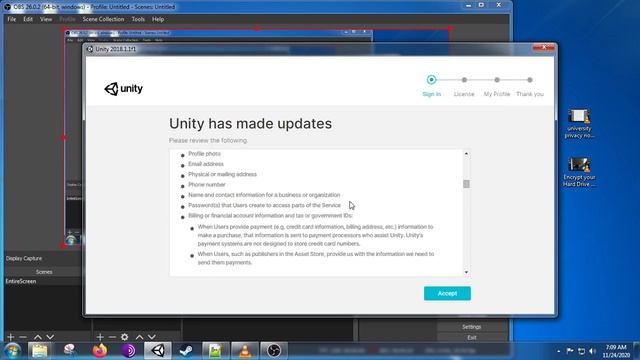
Task: Select the Encrypt your Hard Drive desktop icon
Action: [579, 172]
